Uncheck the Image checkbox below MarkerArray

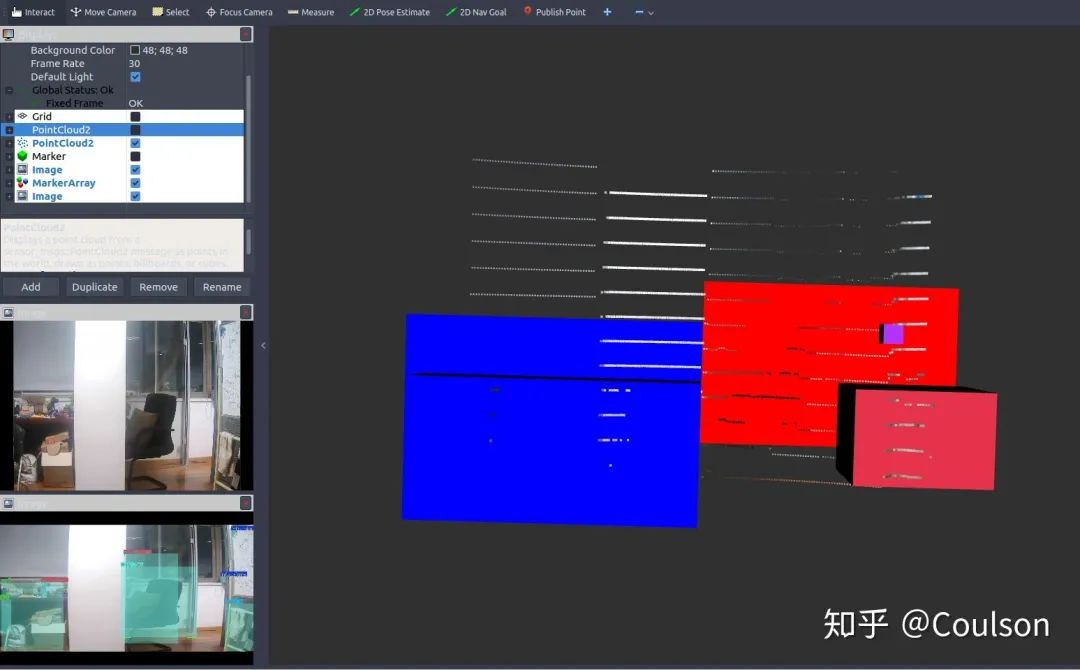(135, 196)
